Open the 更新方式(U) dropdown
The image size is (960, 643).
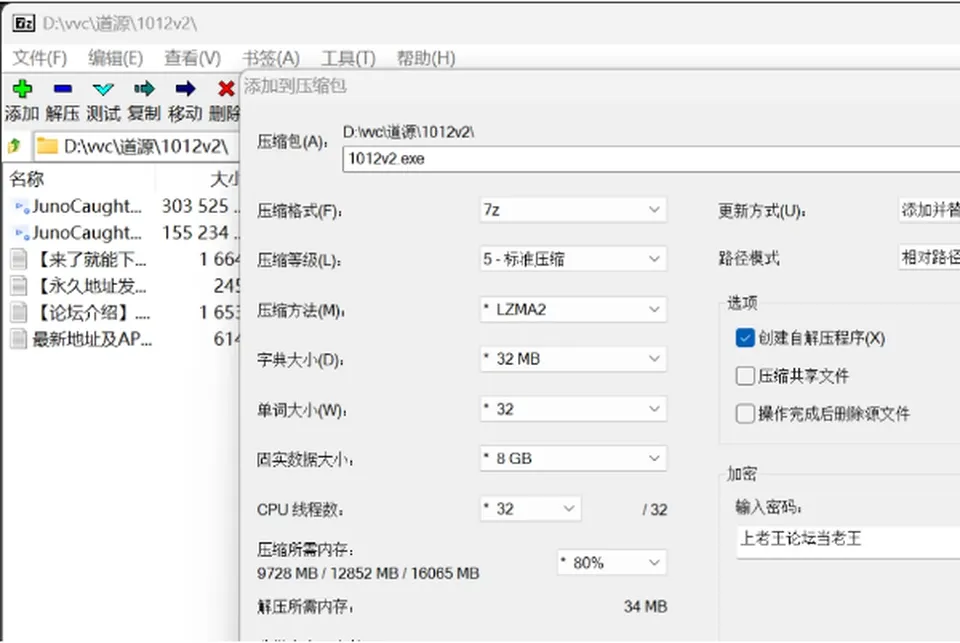929,210
